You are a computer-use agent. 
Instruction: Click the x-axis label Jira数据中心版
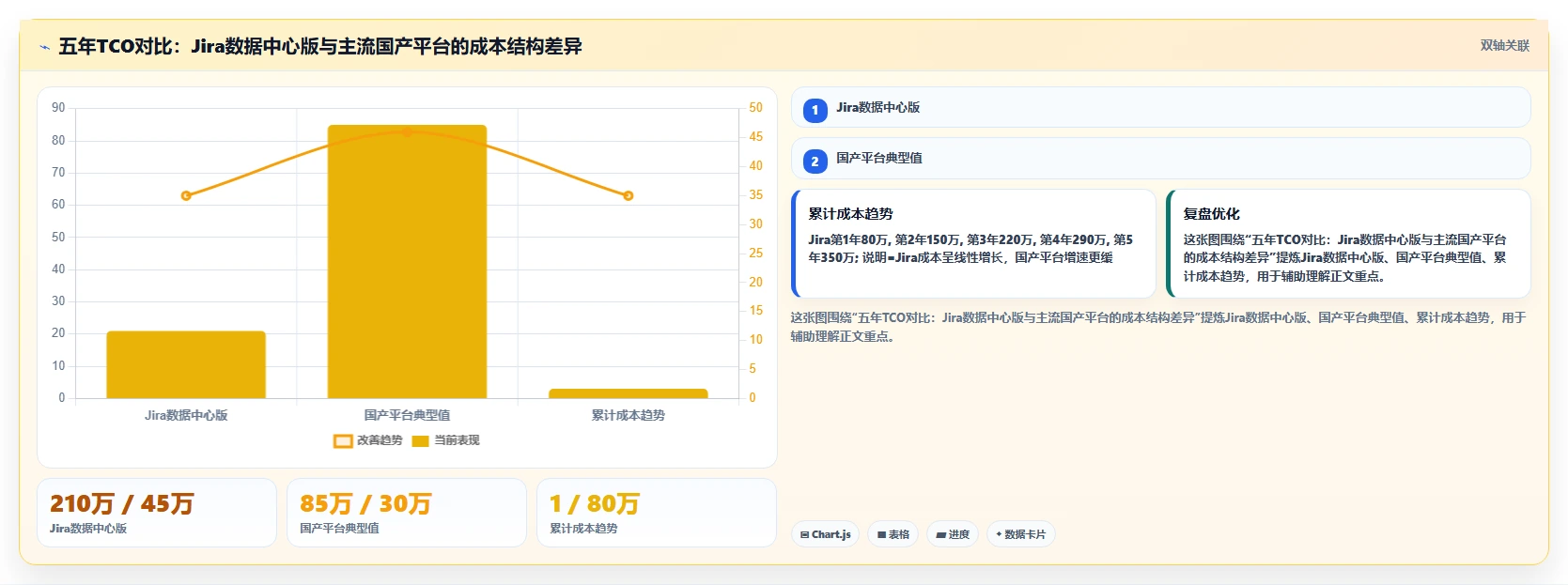[186, 415]
